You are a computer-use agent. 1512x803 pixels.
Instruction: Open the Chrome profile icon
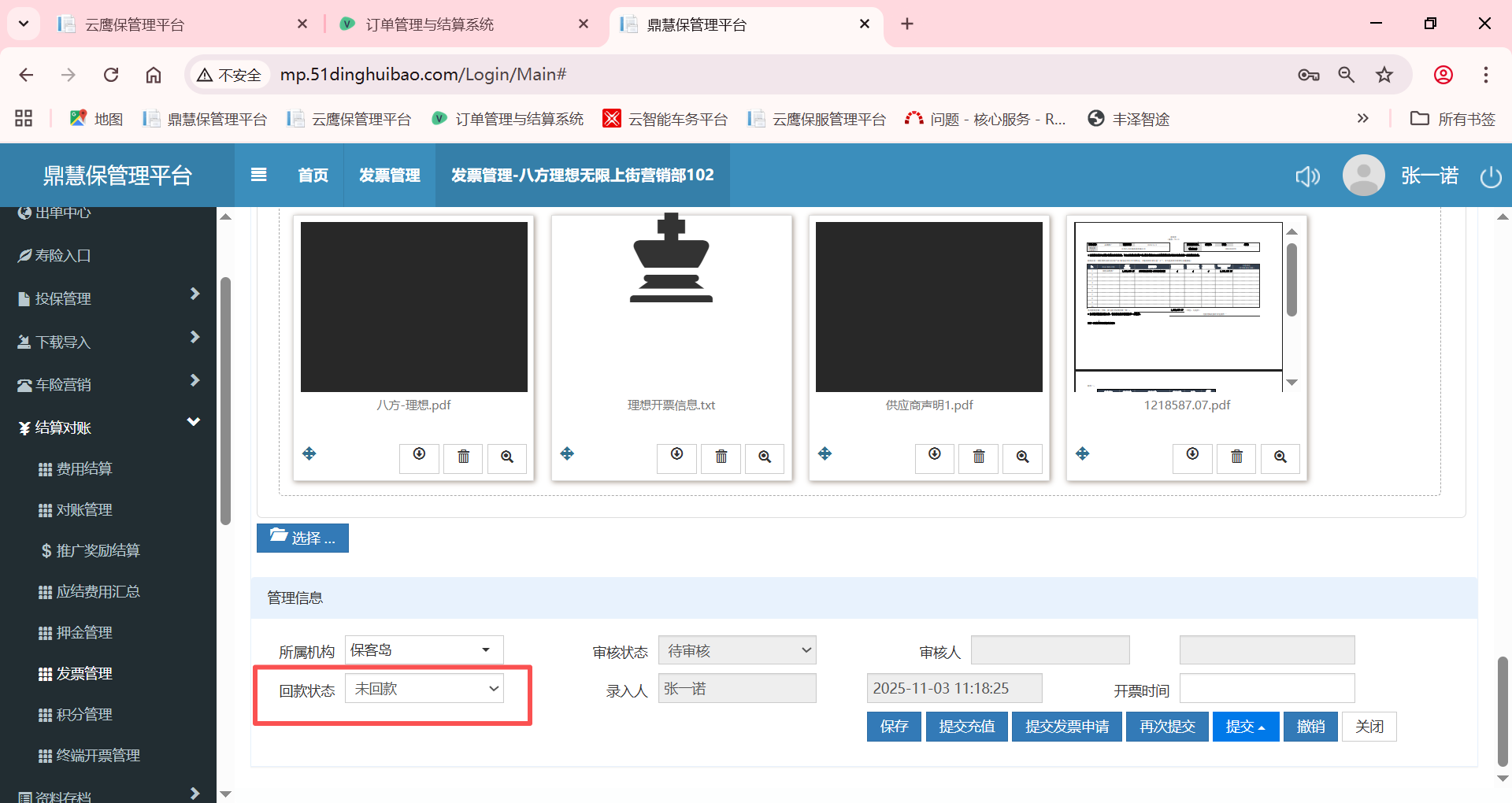[1443, 75]
